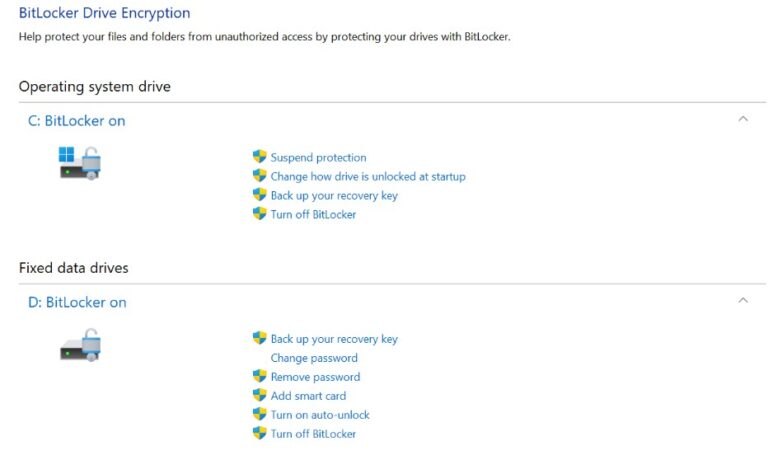Back up the C: drive recovery key

pyautogui.click(x=334, y=196)
